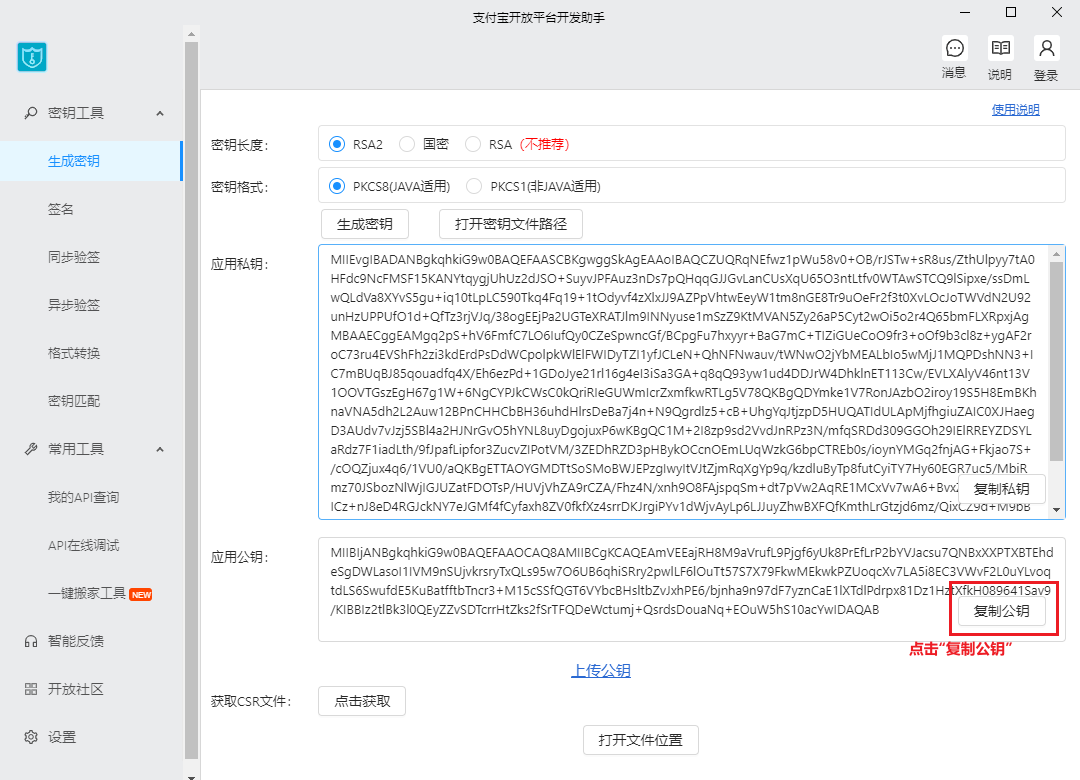Open the 消息 messages icon
This screenshot has width=1080, height=780.
955,48
